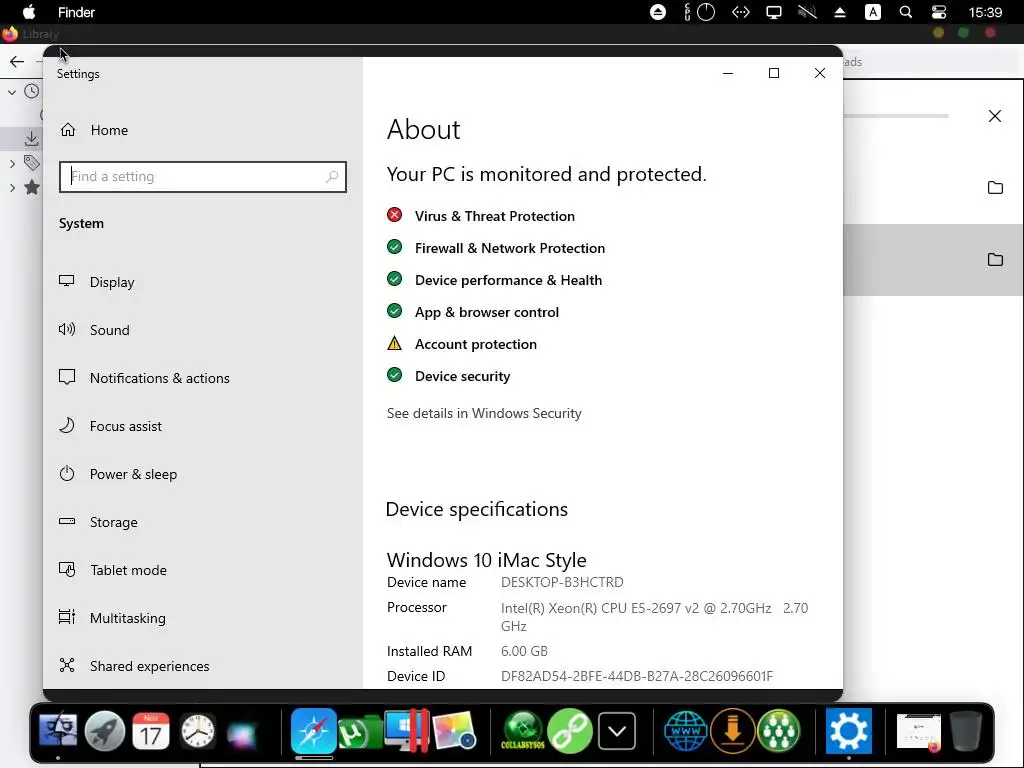Open Launchpad rocket in the dock
Image resolution: width=1024 pixels, height=768 pixels.
(x=104, y=730)
